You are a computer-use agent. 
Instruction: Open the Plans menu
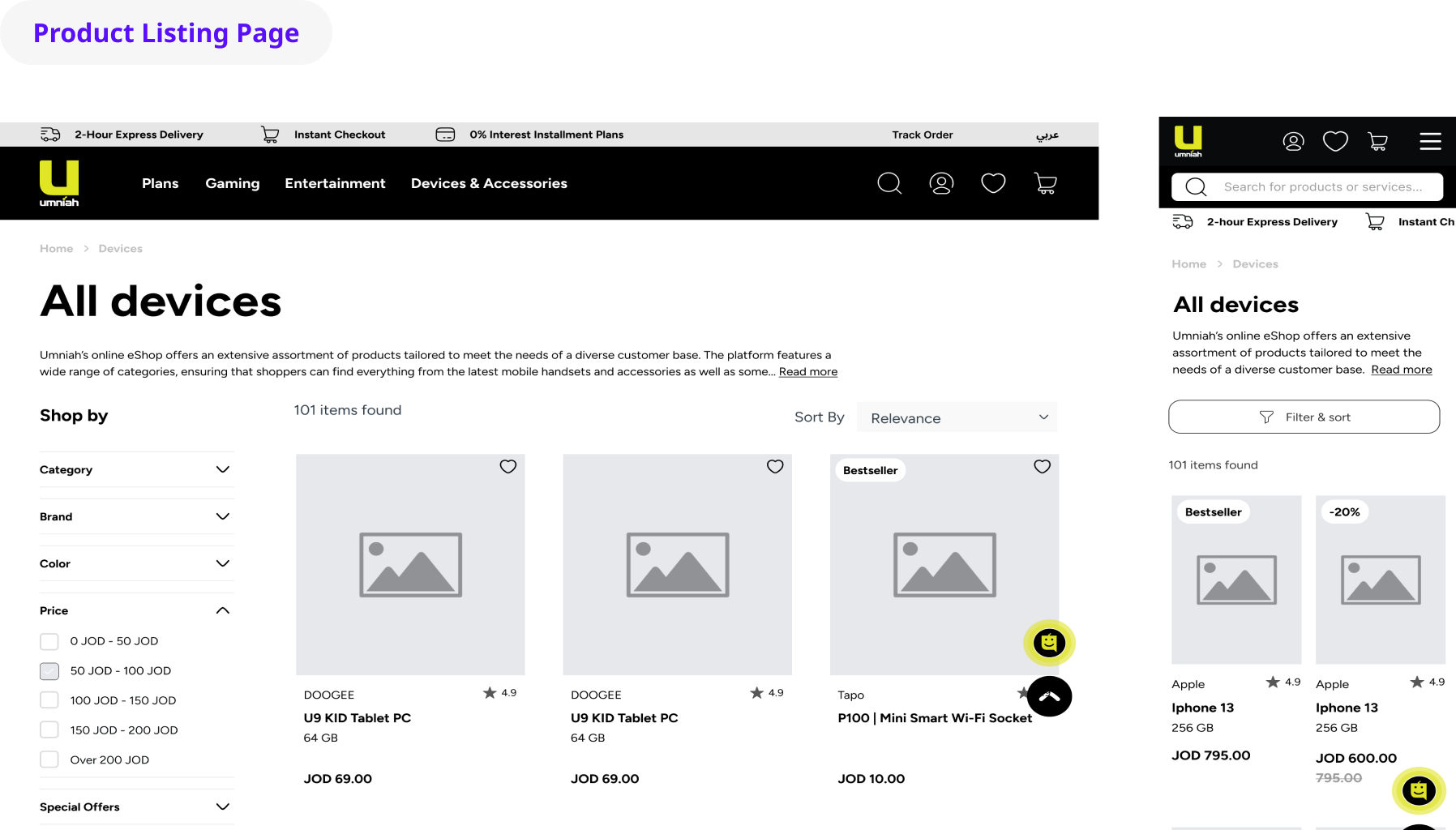(x=161, y=183)
